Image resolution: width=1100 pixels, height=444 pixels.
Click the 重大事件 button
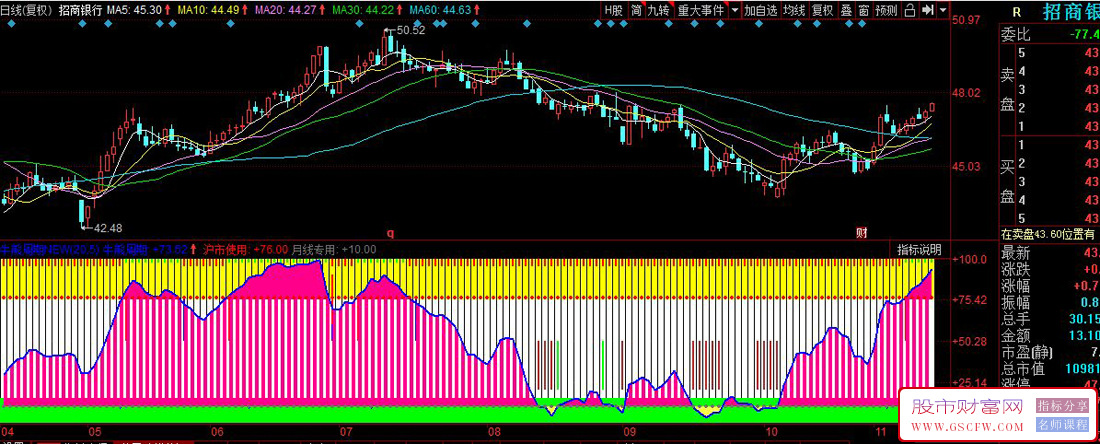(702, 11)
